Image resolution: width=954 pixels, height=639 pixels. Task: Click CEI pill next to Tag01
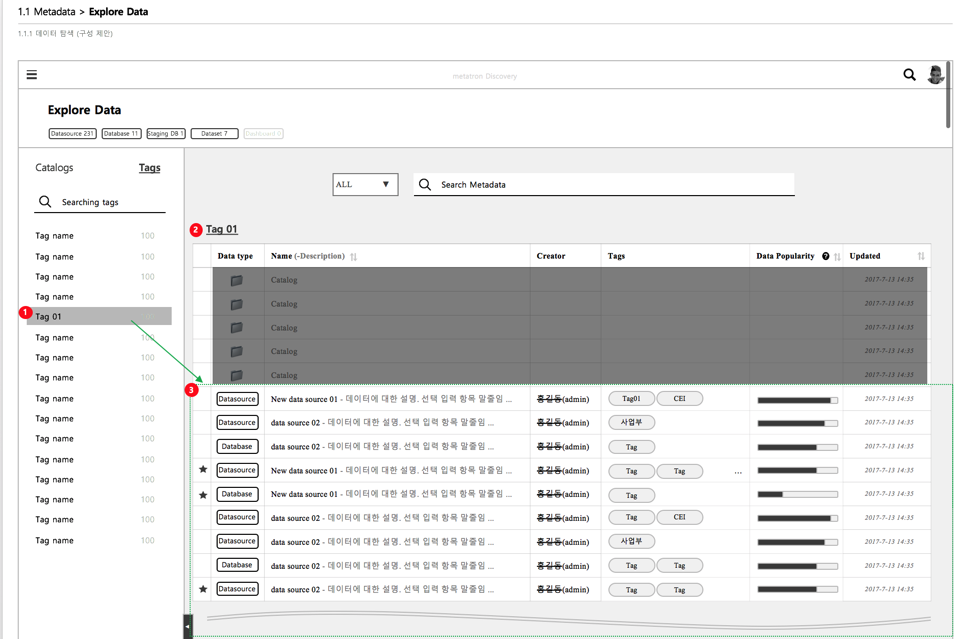coord(680,399)
